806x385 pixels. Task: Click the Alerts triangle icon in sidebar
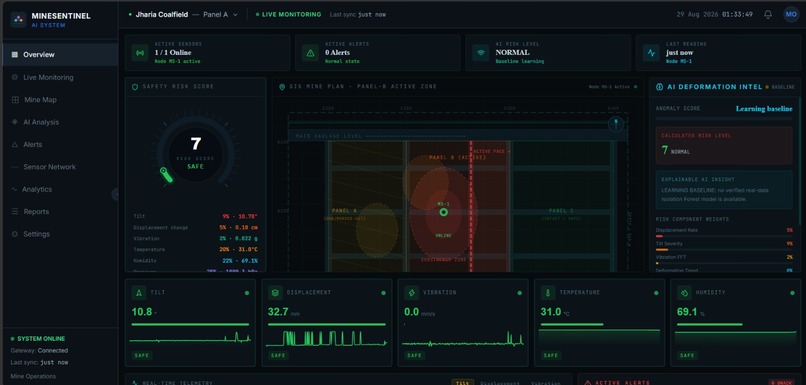14,144
